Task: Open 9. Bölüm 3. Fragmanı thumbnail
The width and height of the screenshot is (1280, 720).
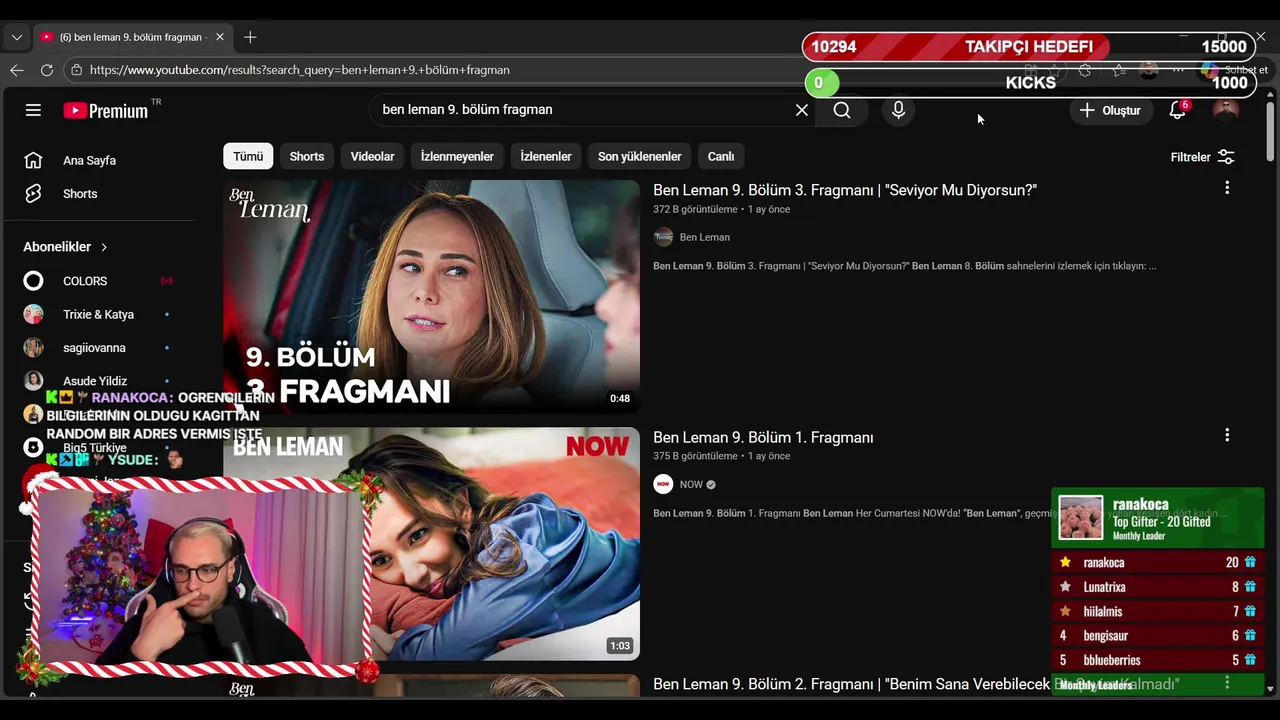Action: pyautogui.click(x=431, y=297)
